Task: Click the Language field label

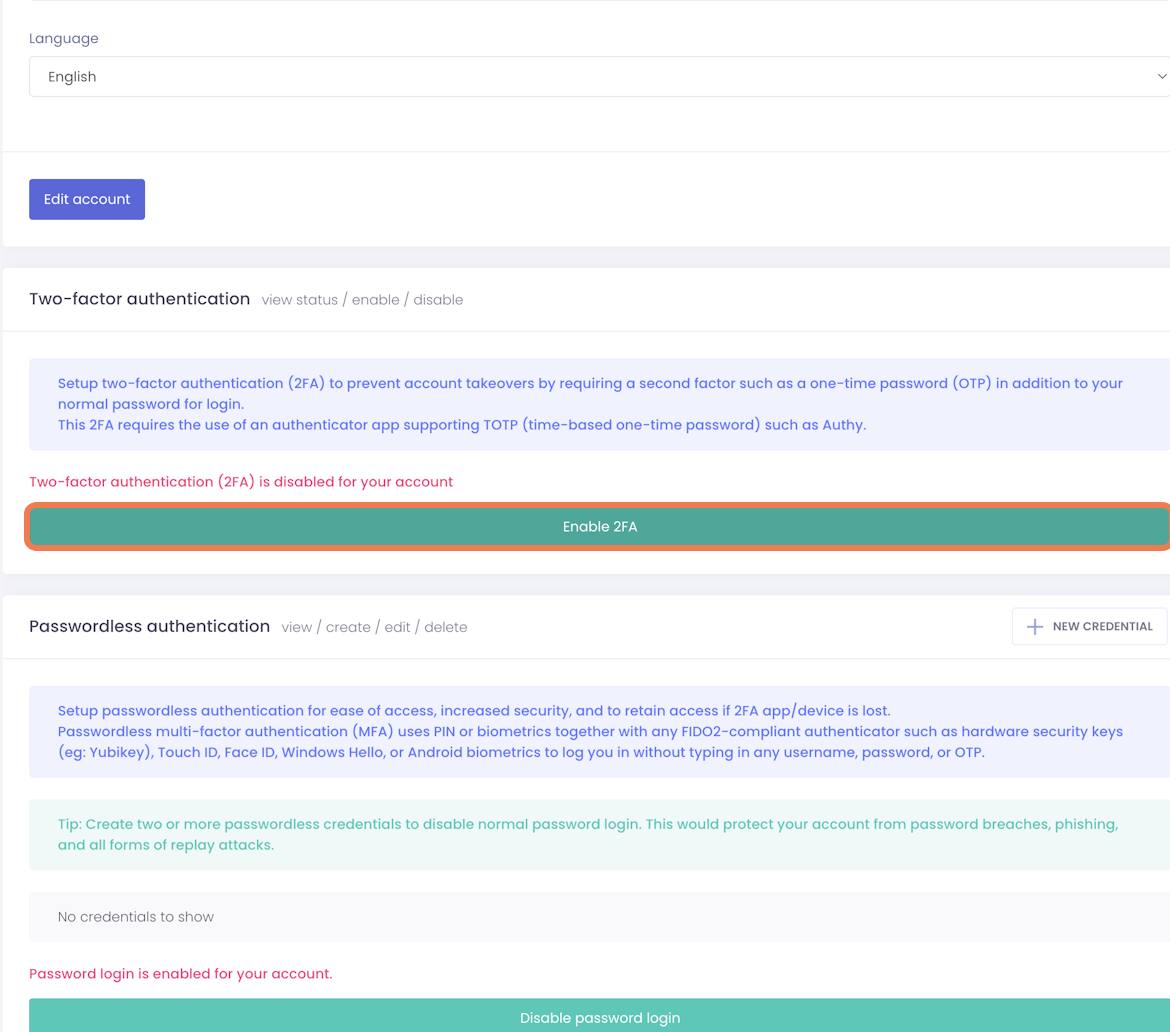Action: [64, 39]
